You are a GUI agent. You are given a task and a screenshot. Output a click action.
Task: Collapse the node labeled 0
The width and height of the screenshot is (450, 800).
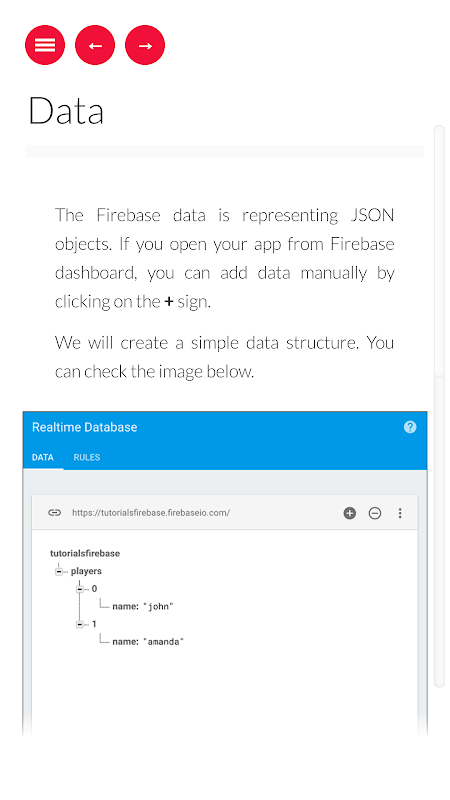coord(80,589)
